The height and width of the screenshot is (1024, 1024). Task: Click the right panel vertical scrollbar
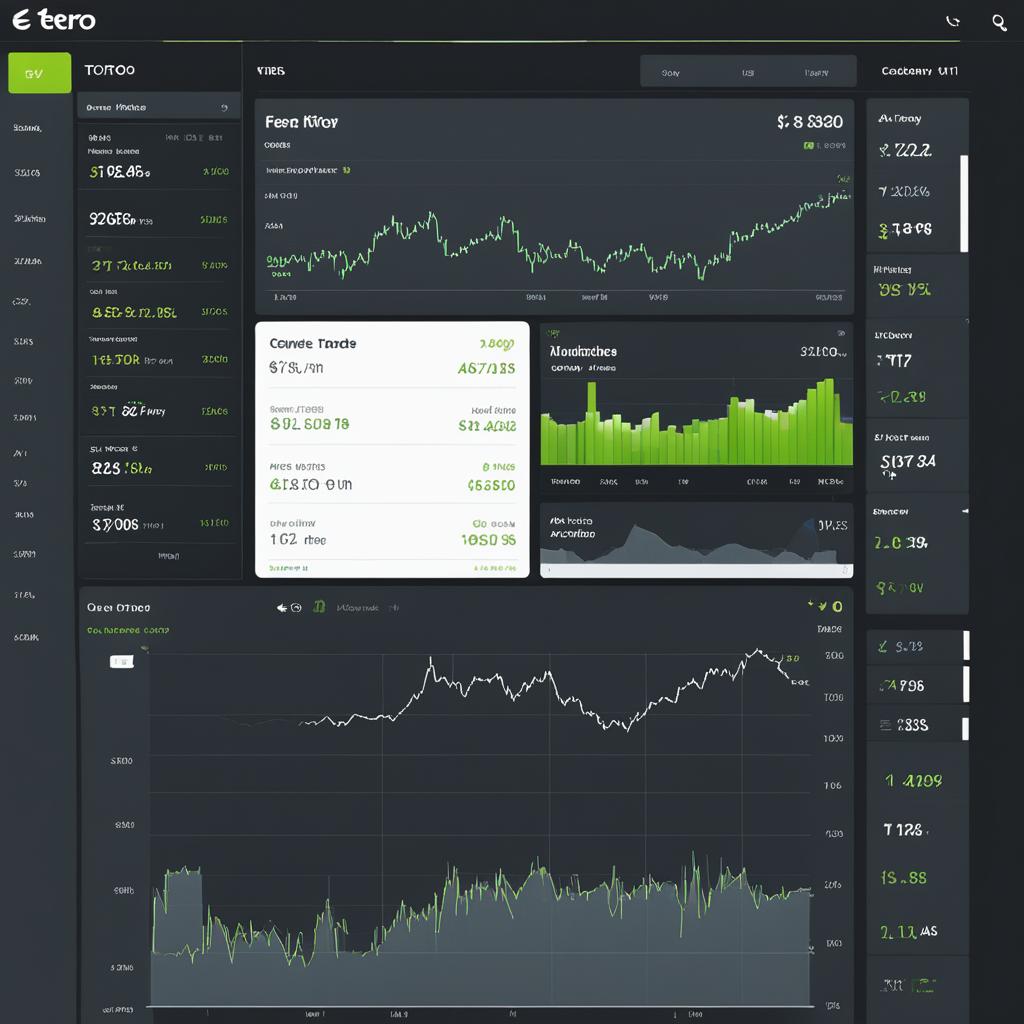coord(964,203)
